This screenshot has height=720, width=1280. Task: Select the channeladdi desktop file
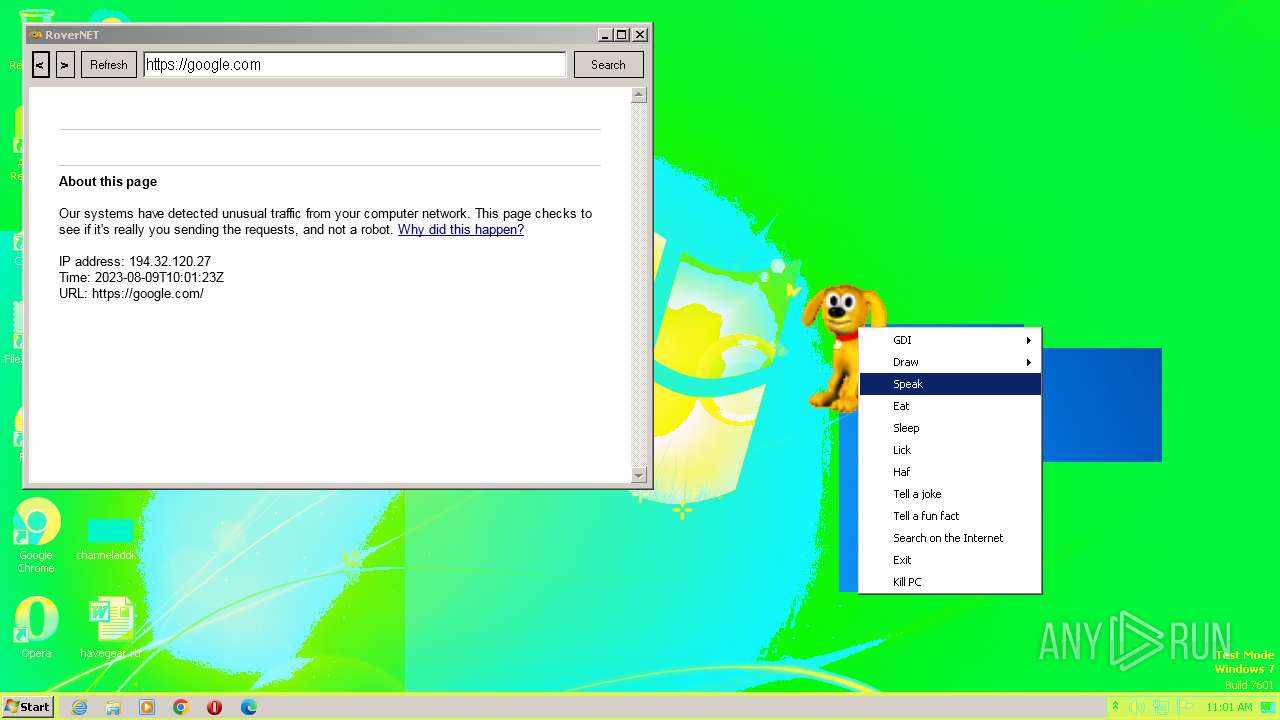[x=110, y=540]
